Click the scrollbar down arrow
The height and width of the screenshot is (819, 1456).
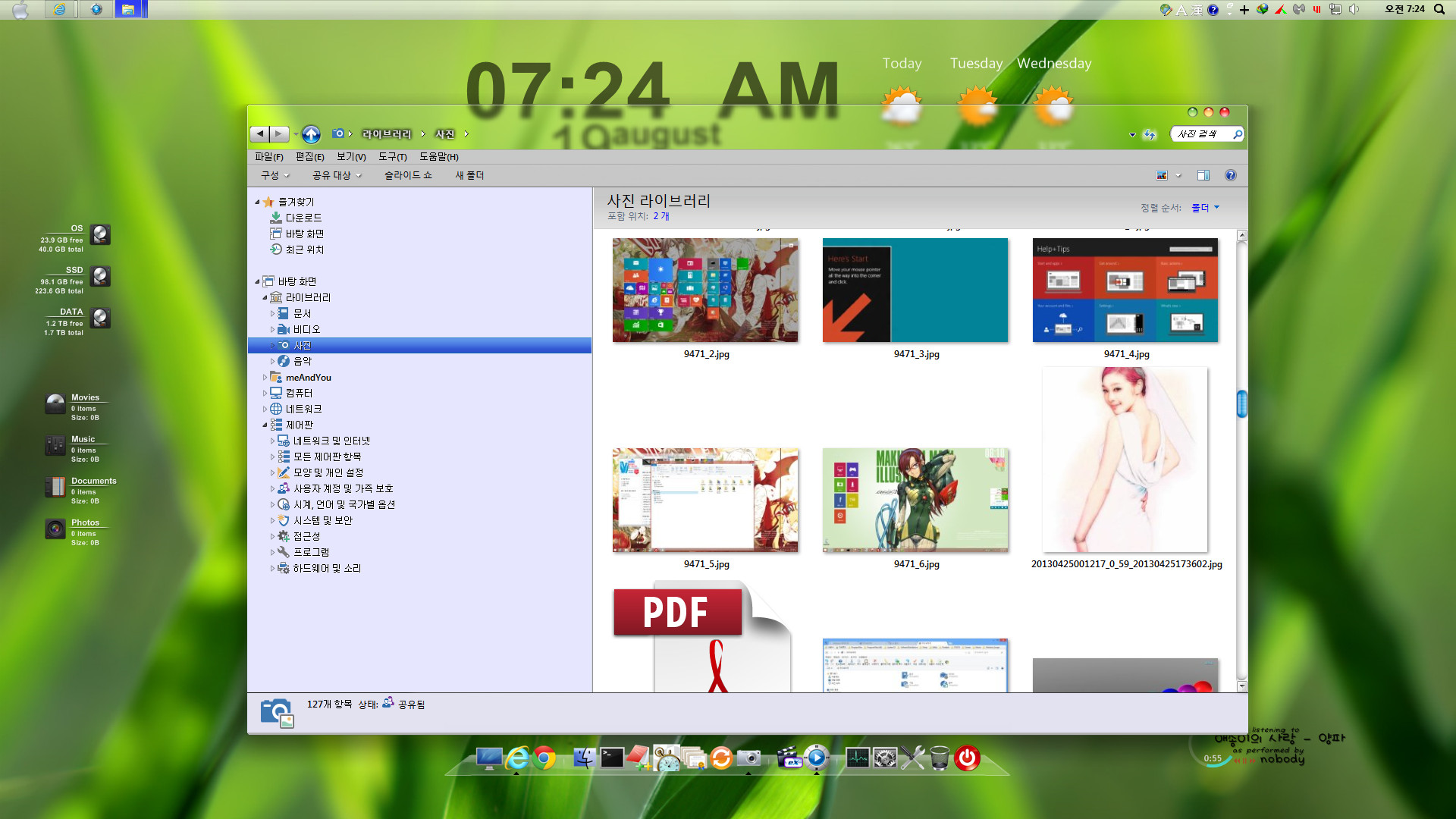[x=1241, y=686]
